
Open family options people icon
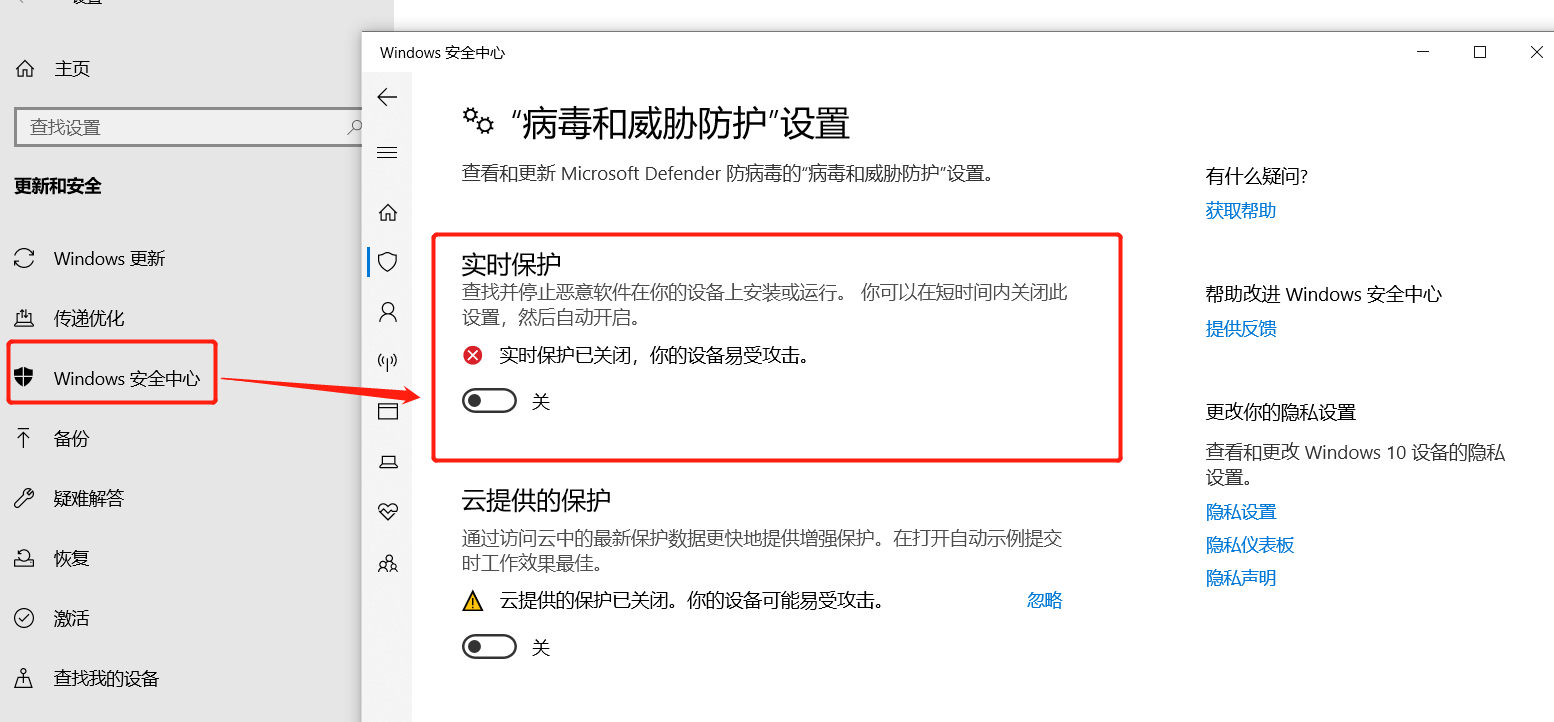tap(388, 563)
